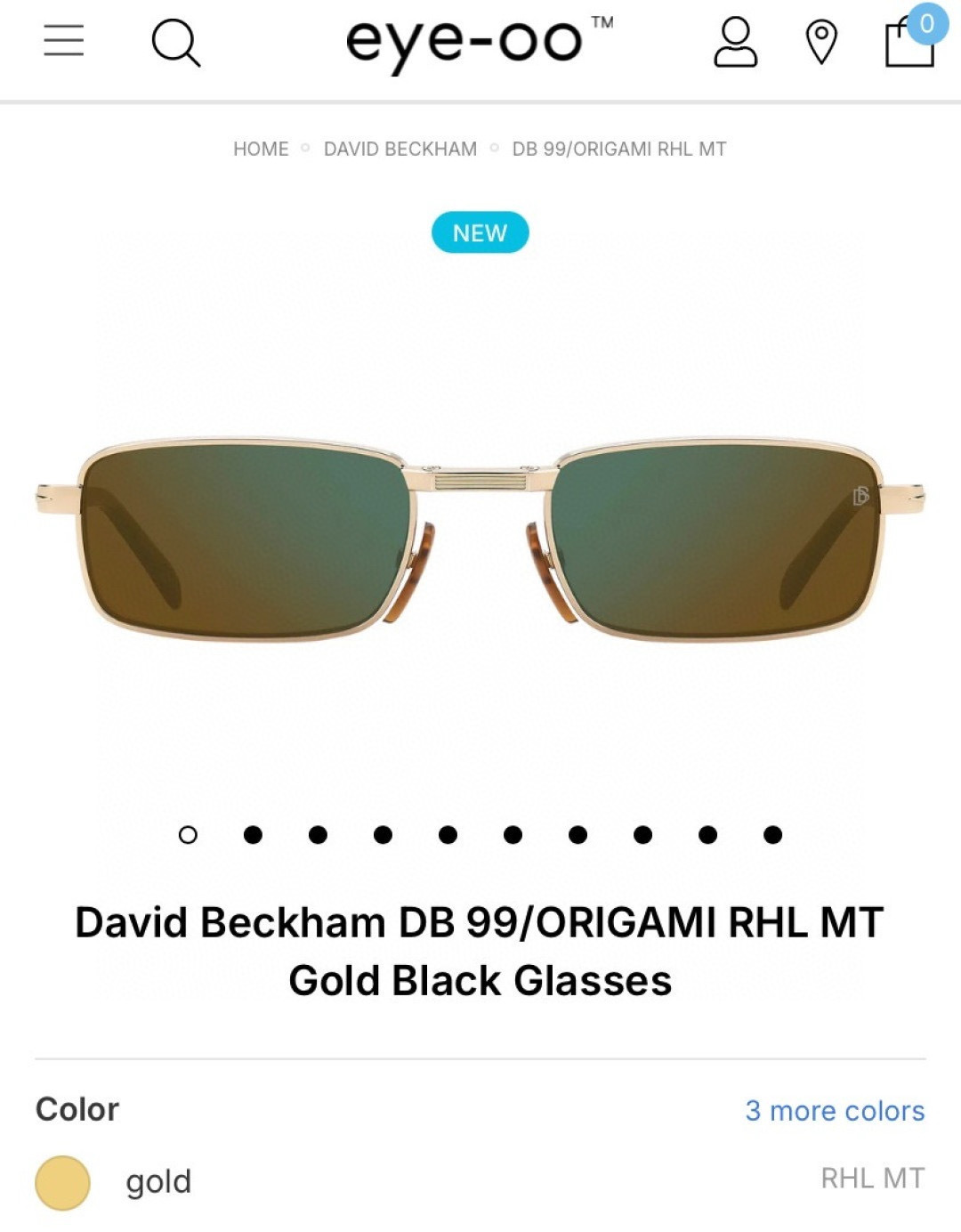Open the store locator pin icon

pos(821,43)
